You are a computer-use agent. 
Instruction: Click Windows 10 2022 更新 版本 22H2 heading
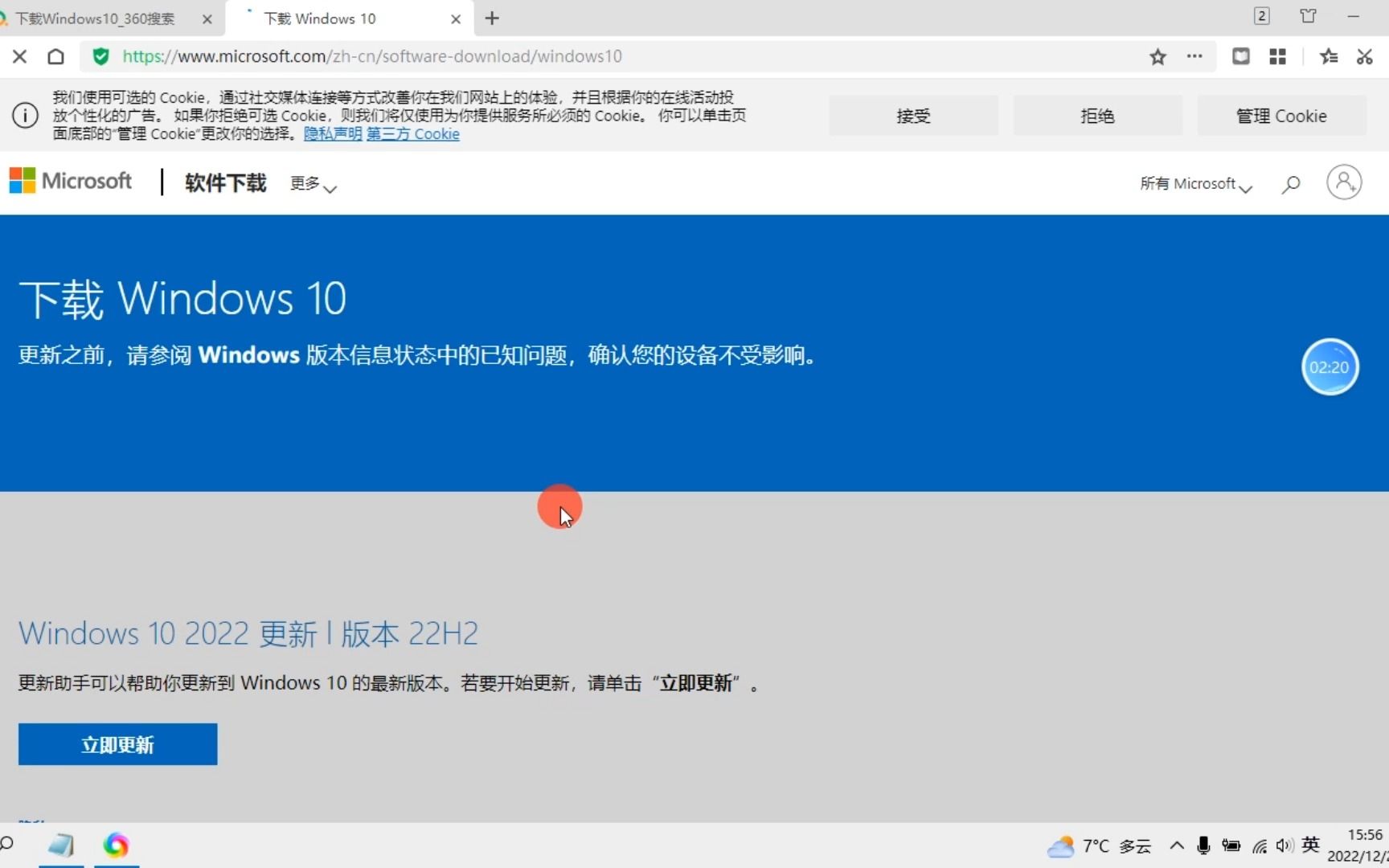pyautogui.click(x=248, y=633)
